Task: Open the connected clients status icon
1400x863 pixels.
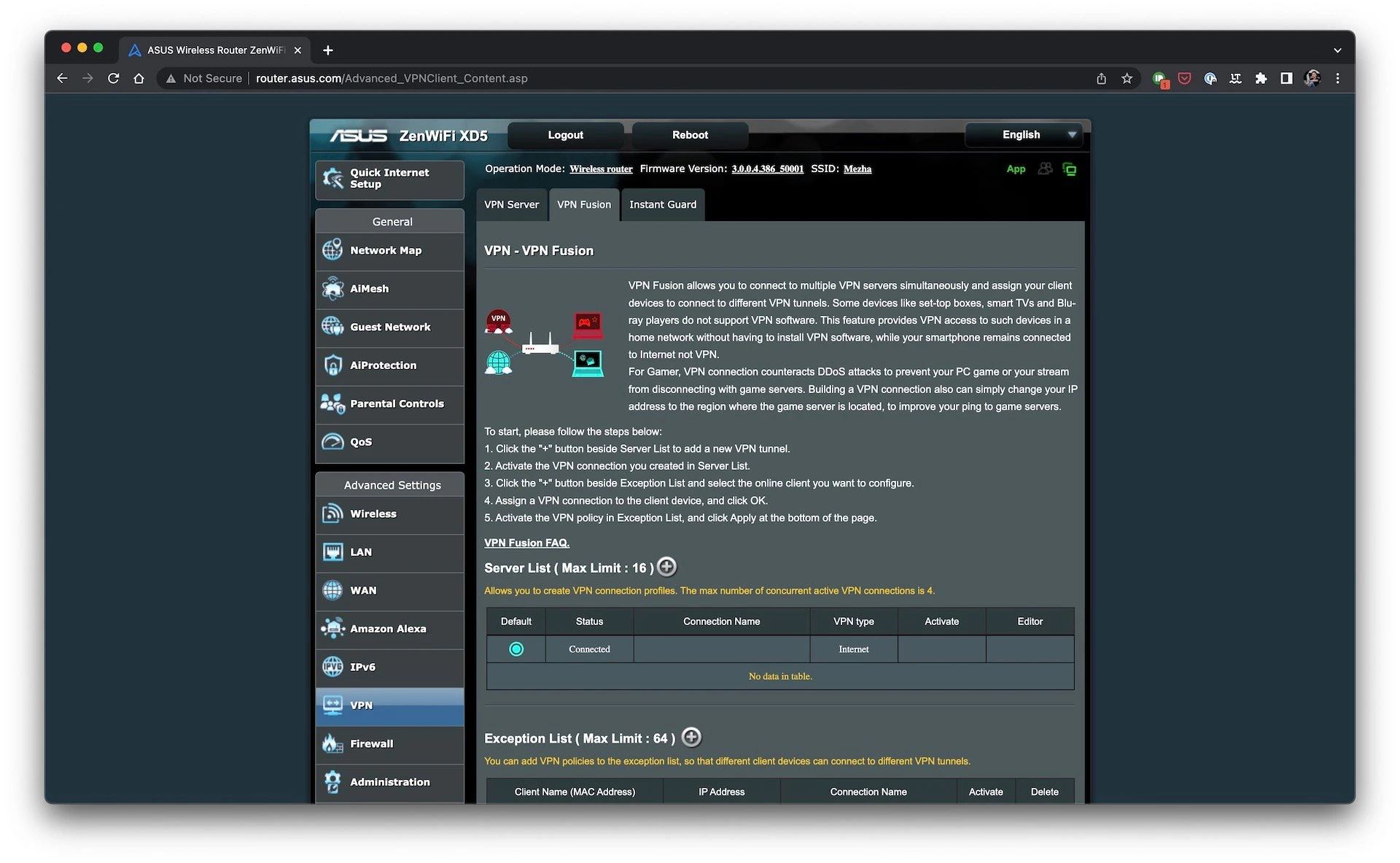Action: tap(1045, 169)
